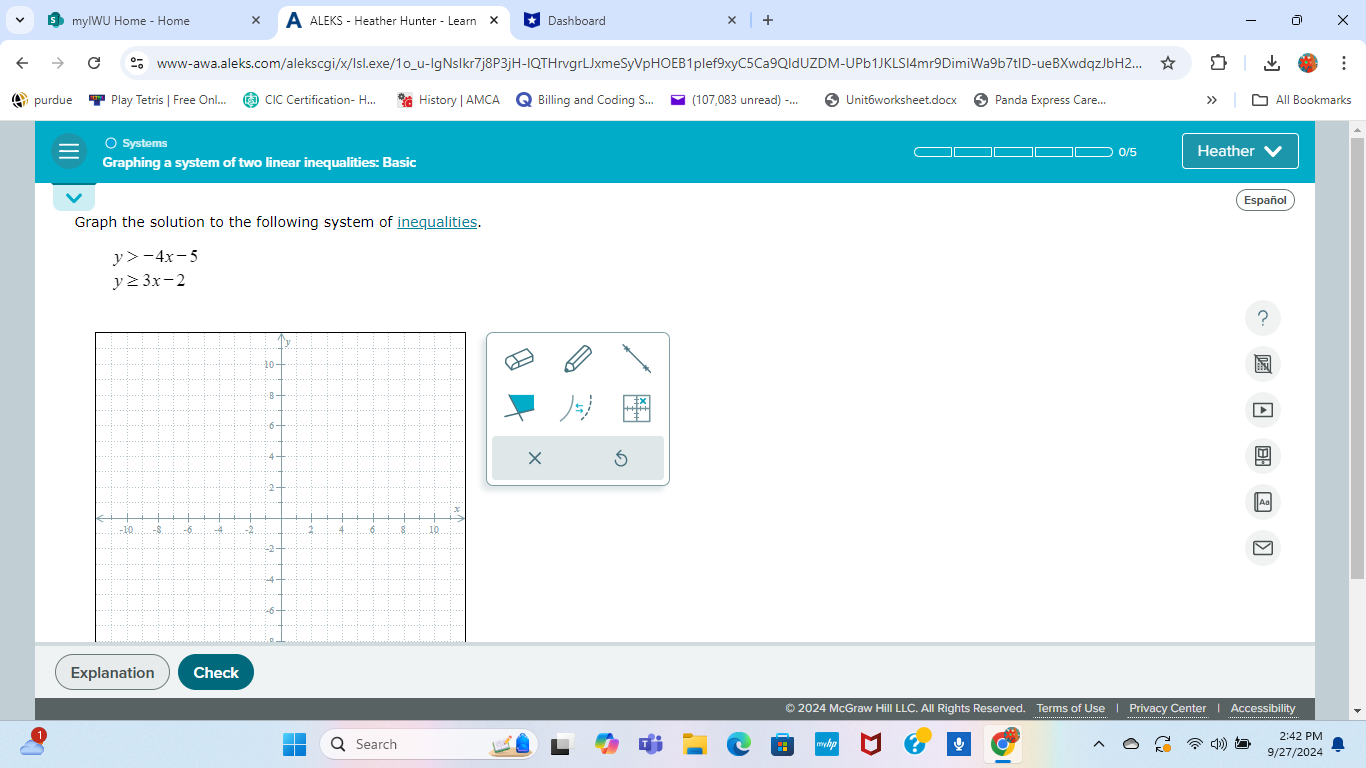
Task: Open Microsoft Edge from the taskbar
Action: (x=738, y=744)
